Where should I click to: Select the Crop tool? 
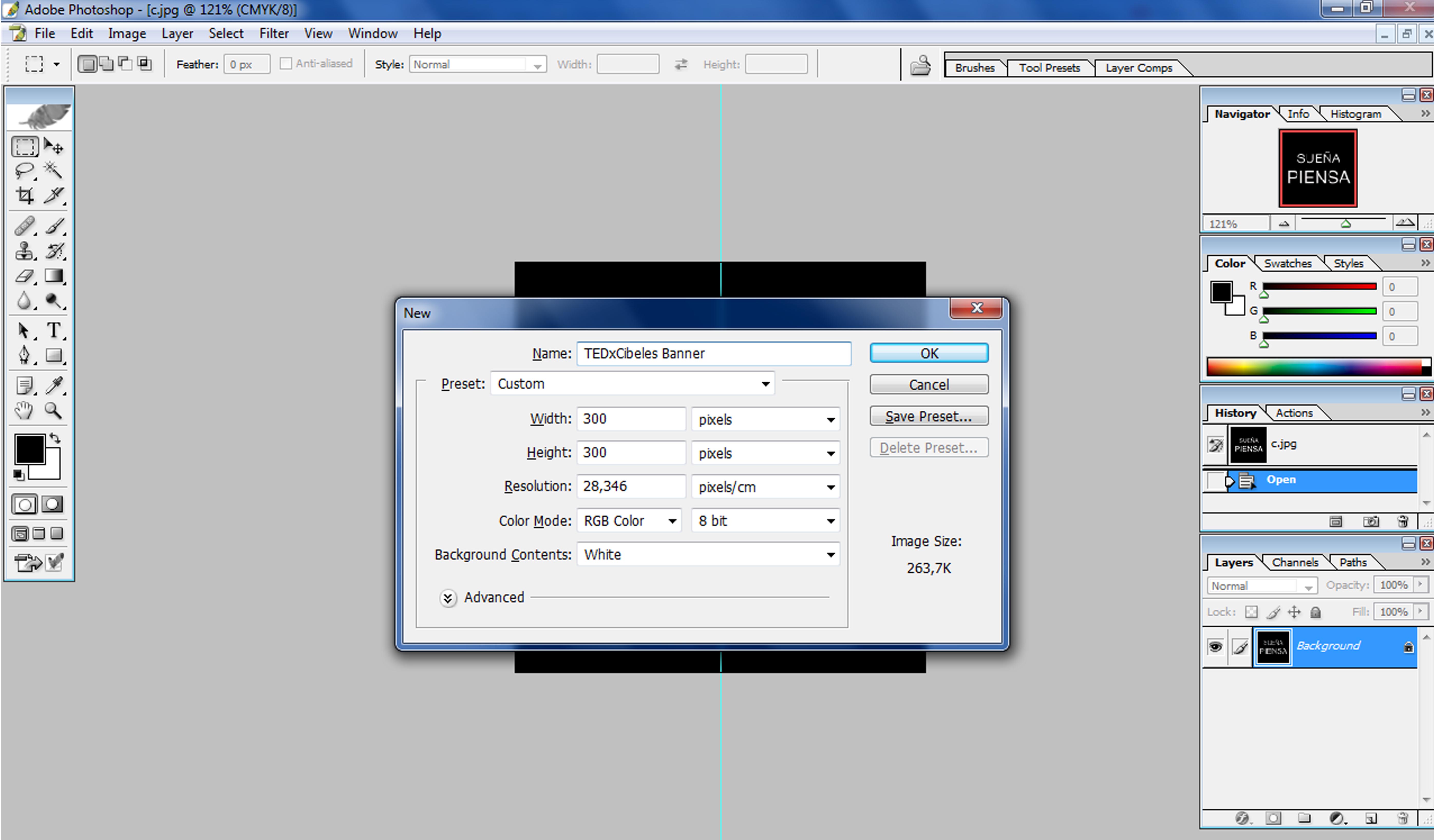24,195
